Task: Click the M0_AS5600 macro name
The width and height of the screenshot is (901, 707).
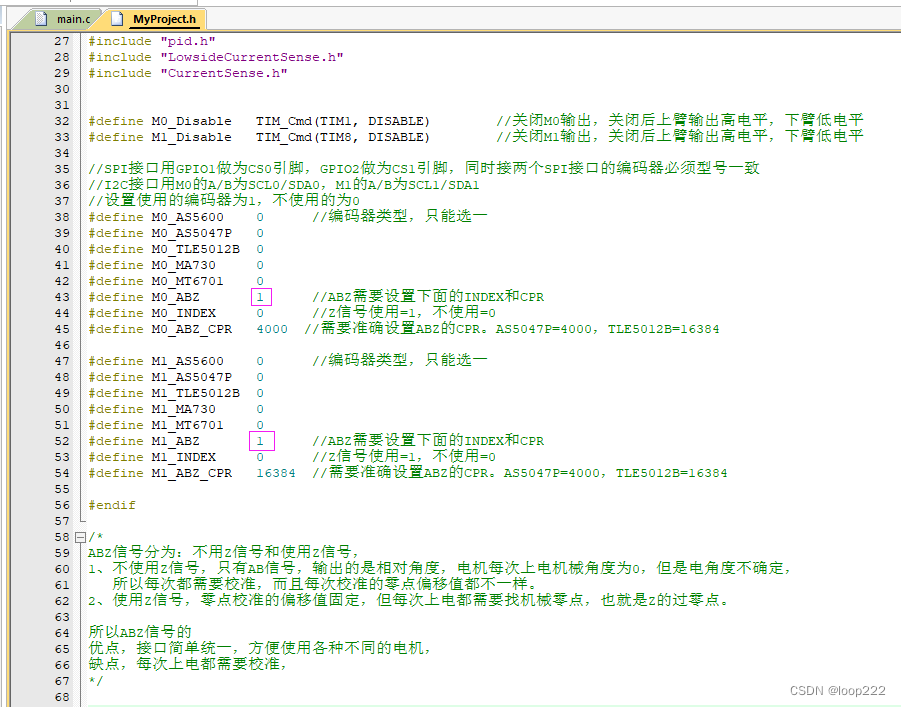Action: [187, 217]
